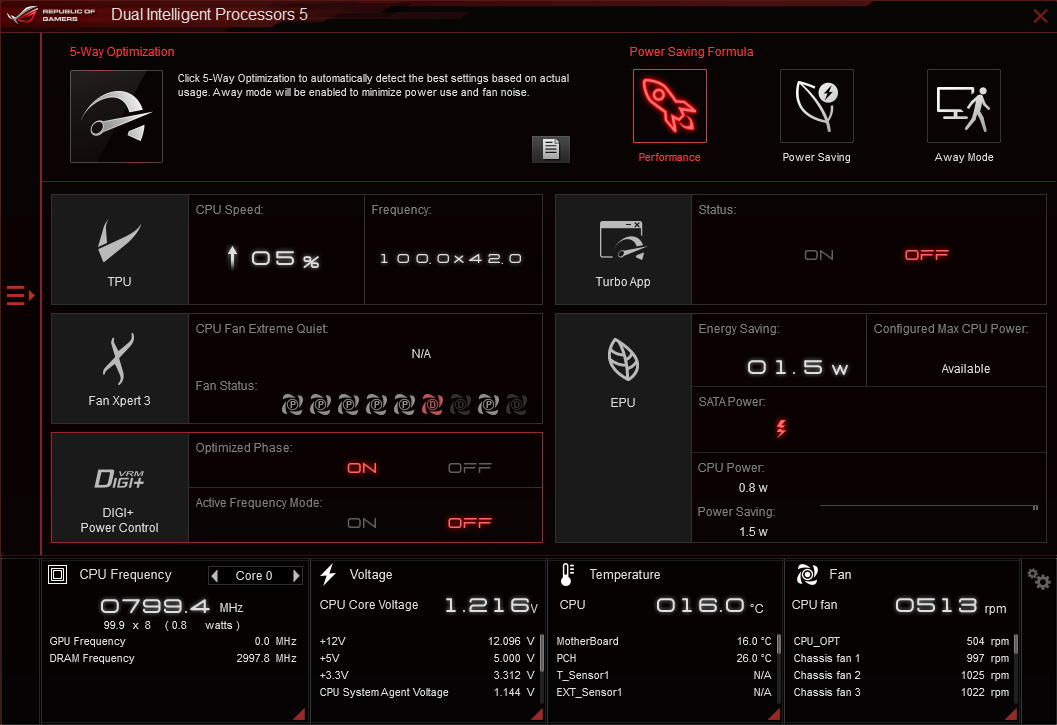
Task: Click the Frequency 100.0x42.0 value
Action: [x=451, y=258]
